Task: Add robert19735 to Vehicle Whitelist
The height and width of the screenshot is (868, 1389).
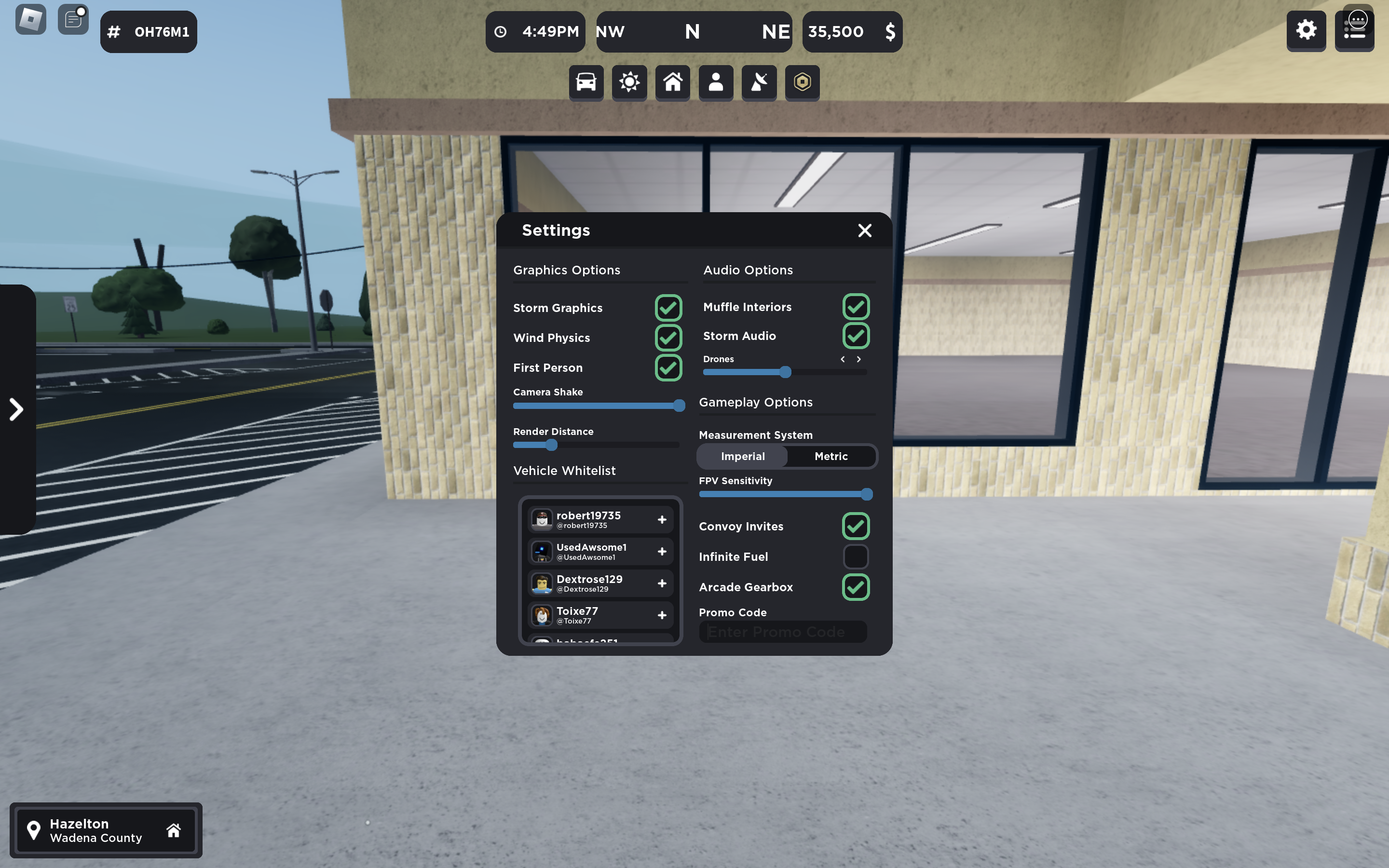Action: 662,519
